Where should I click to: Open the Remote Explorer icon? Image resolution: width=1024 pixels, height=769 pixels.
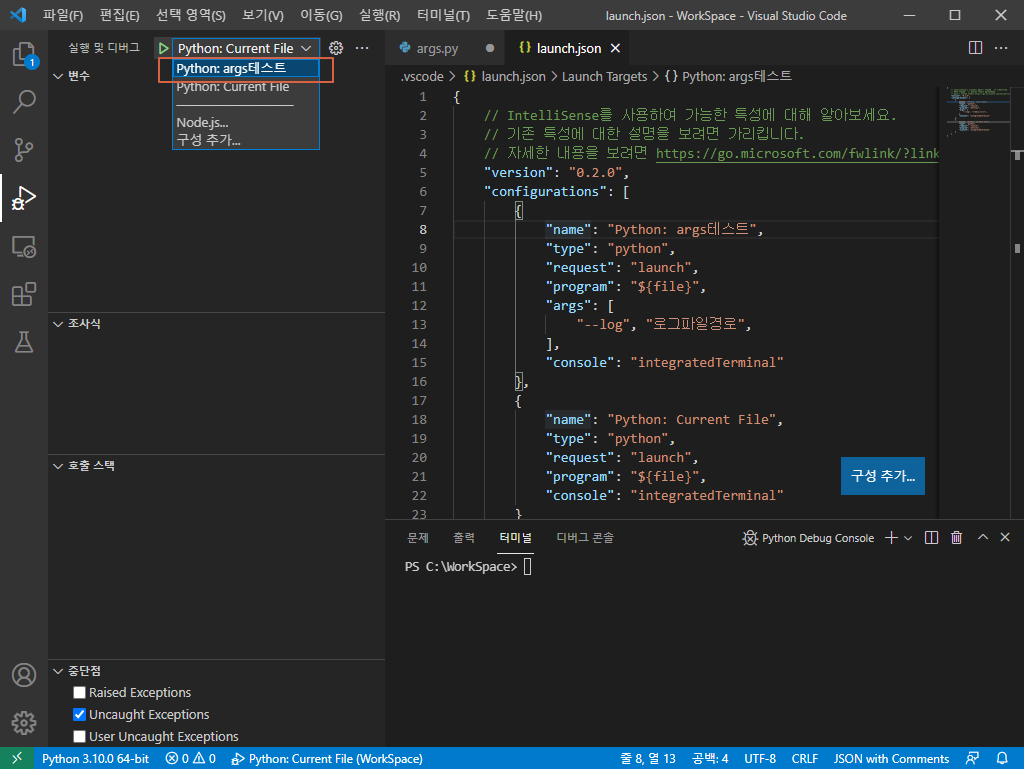(24, 247)
